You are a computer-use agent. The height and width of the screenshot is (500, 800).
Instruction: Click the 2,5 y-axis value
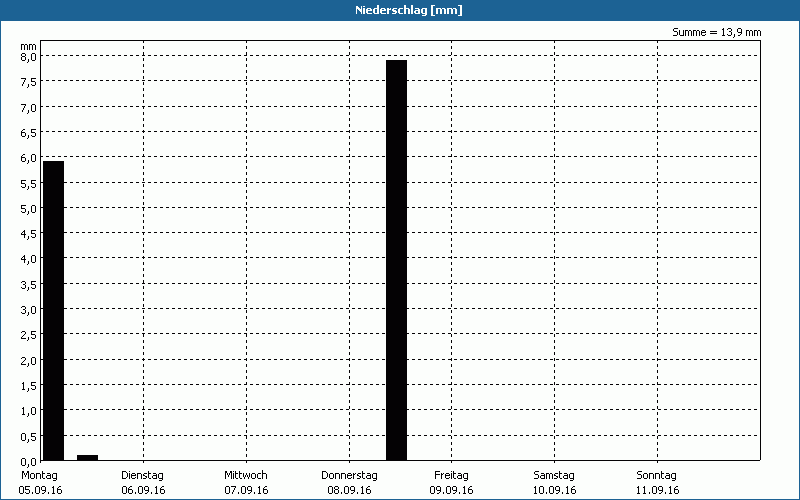point(29,335)
